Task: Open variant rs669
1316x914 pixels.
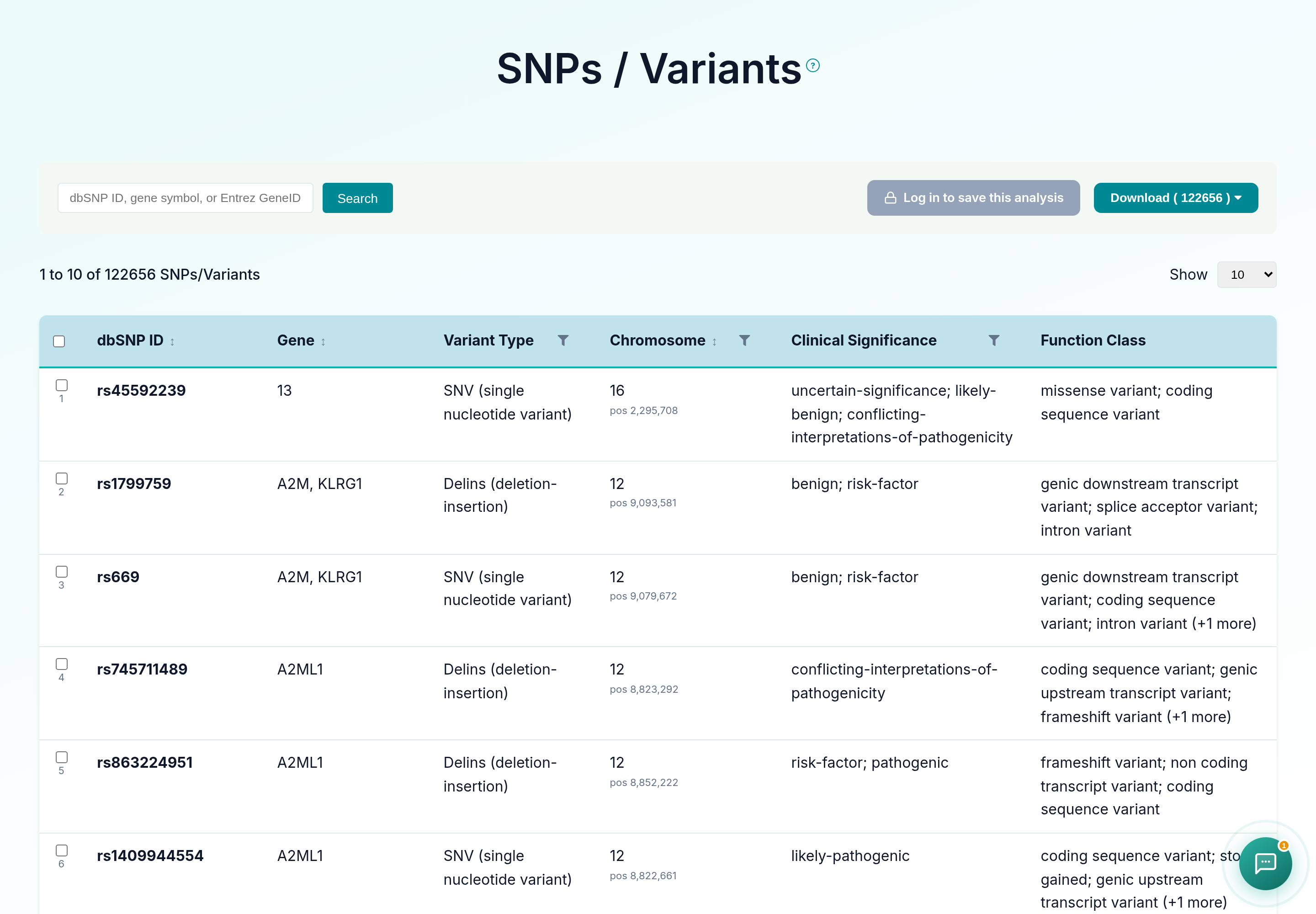Action: (x=118, y=577)
